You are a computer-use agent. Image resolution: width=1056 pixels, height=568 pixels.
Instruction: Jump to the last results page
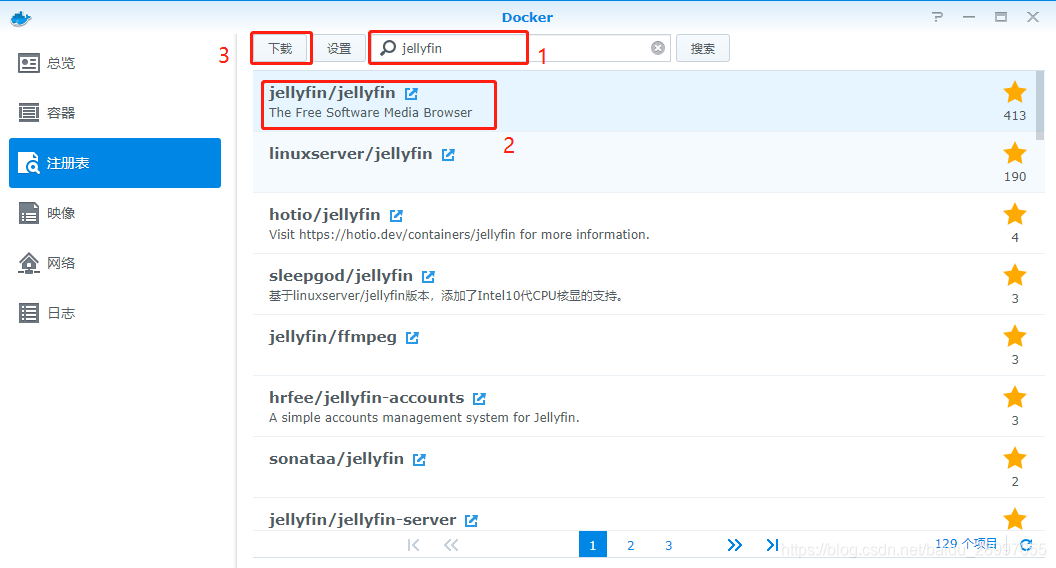[x=772, y=544]
